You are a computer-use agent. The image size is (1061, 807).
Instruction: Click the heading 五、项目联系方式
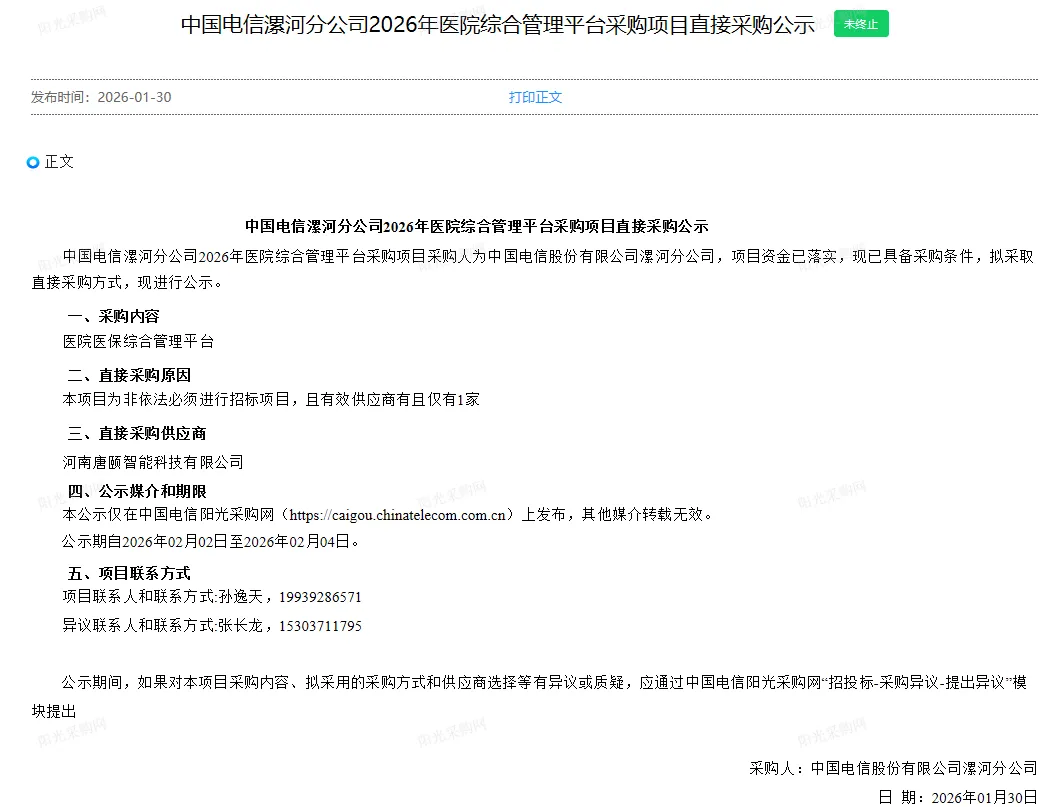click(129, 574)
